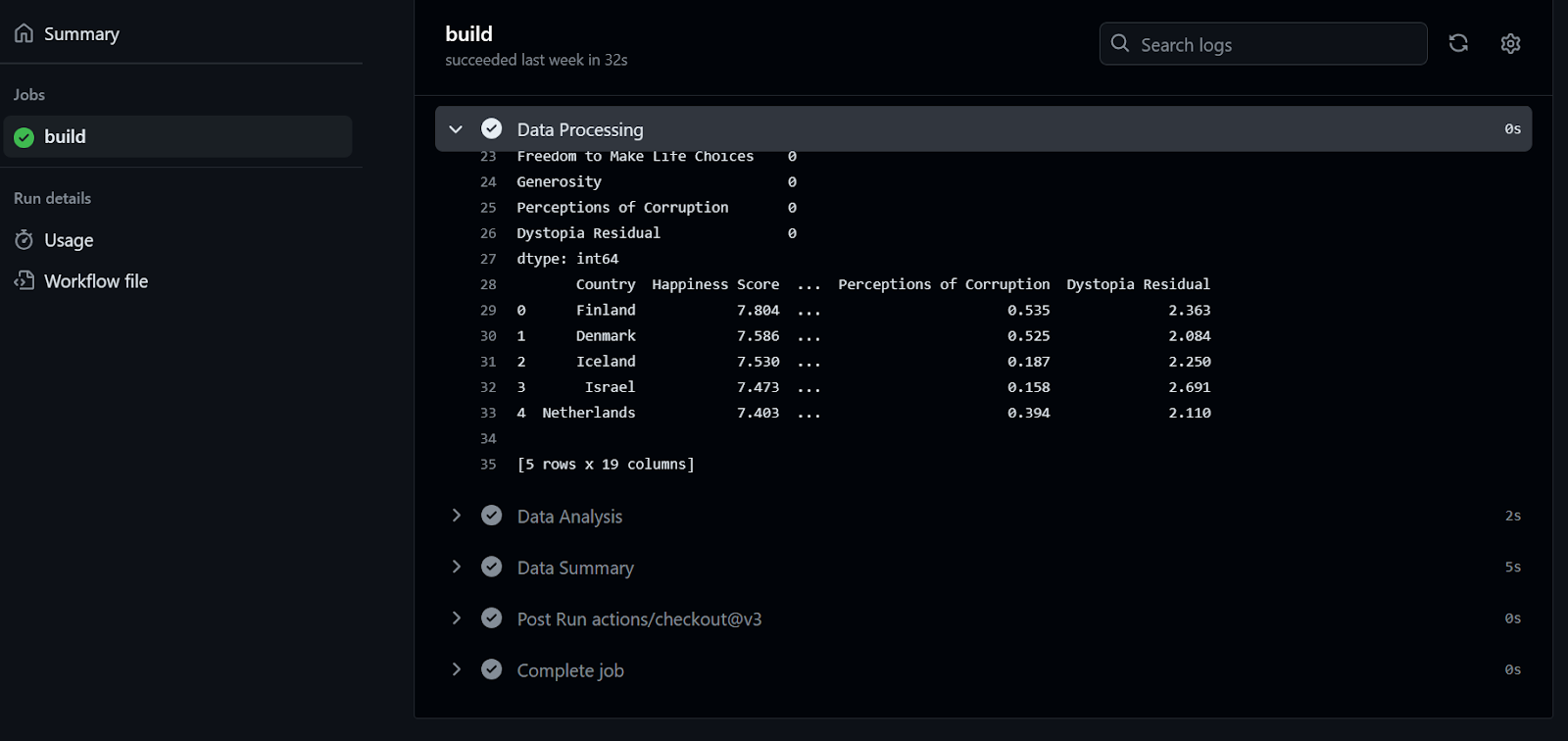Click the 'Finland' log row text

pyautogui.click(x=606, y=310)
